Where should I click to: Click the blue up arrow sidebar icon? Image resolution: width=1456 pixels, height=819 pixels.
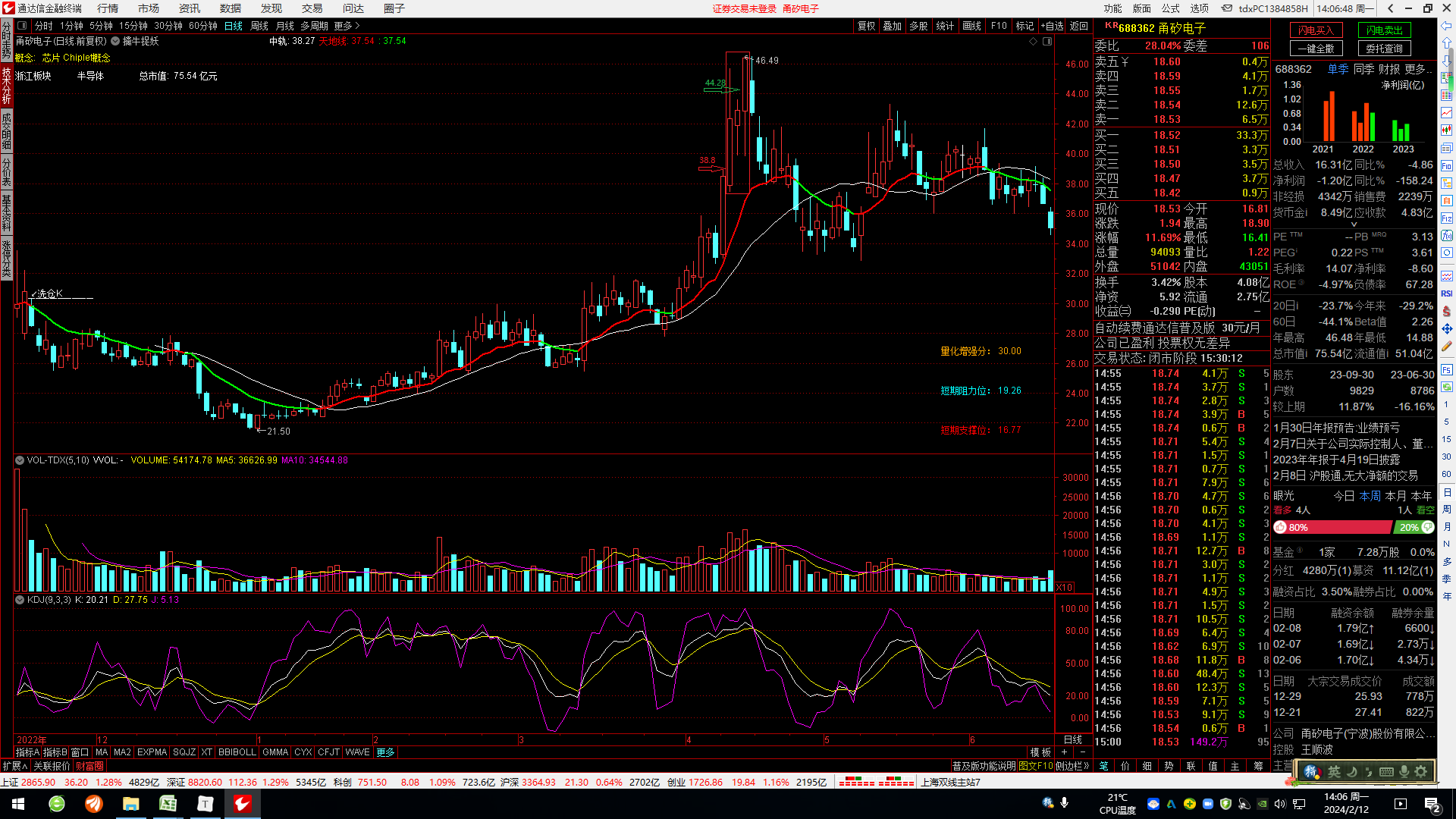click(1446, 43)
